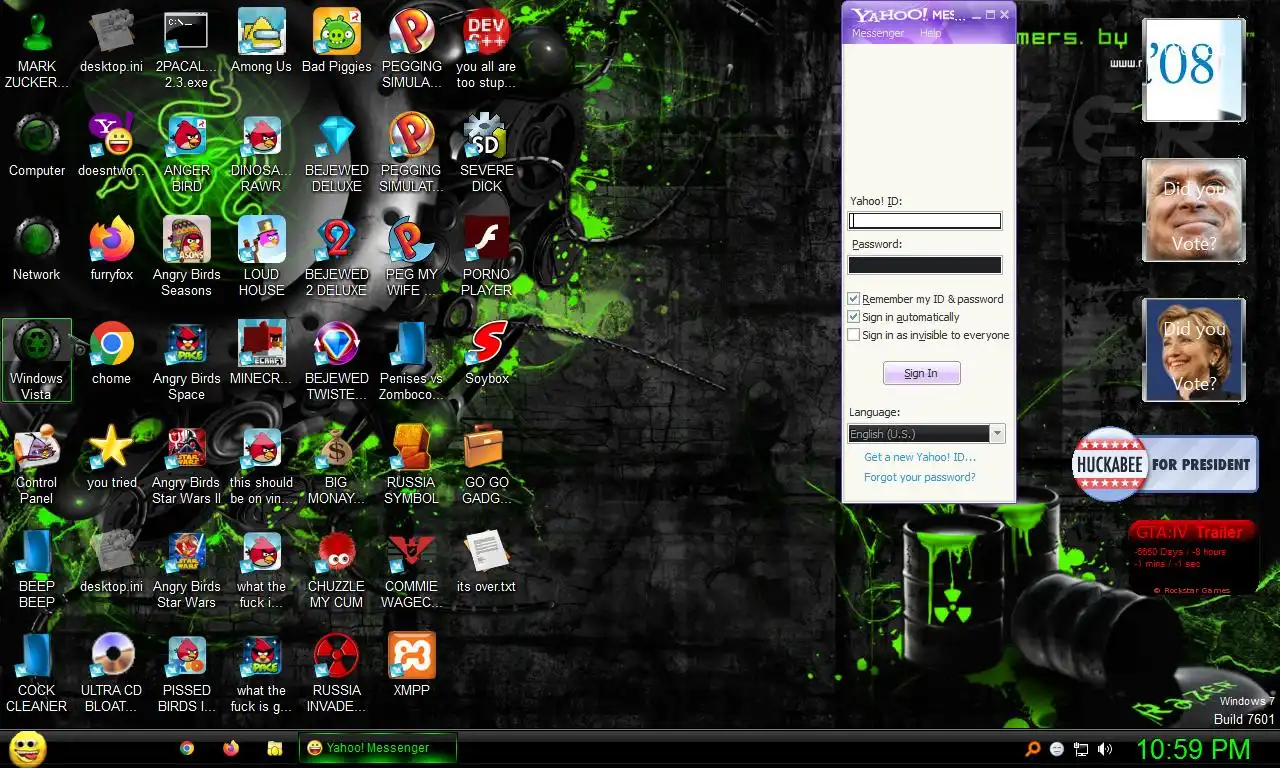The image size is (1280, 768).
Task: Open the Help menu in Yahoo Messenger
Action: pos(930,33)
